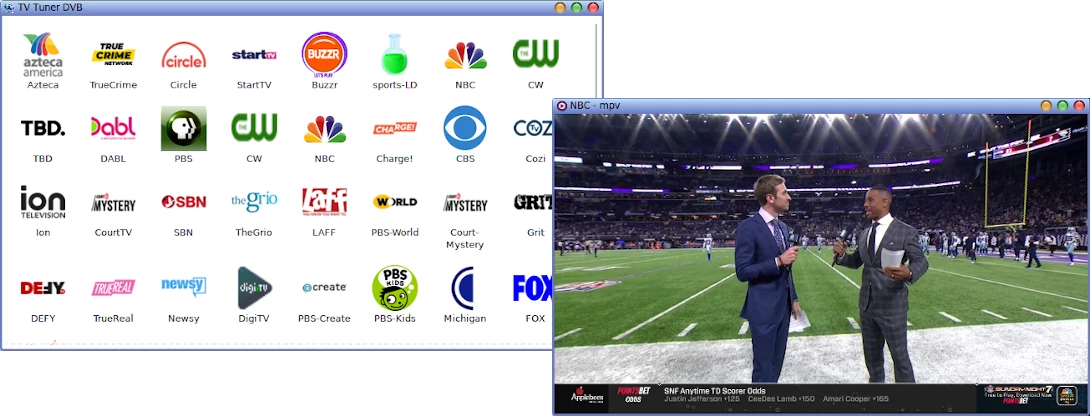Tune to the SBN channel icon
Screen dimensions: 1090x416
point(184,202)
